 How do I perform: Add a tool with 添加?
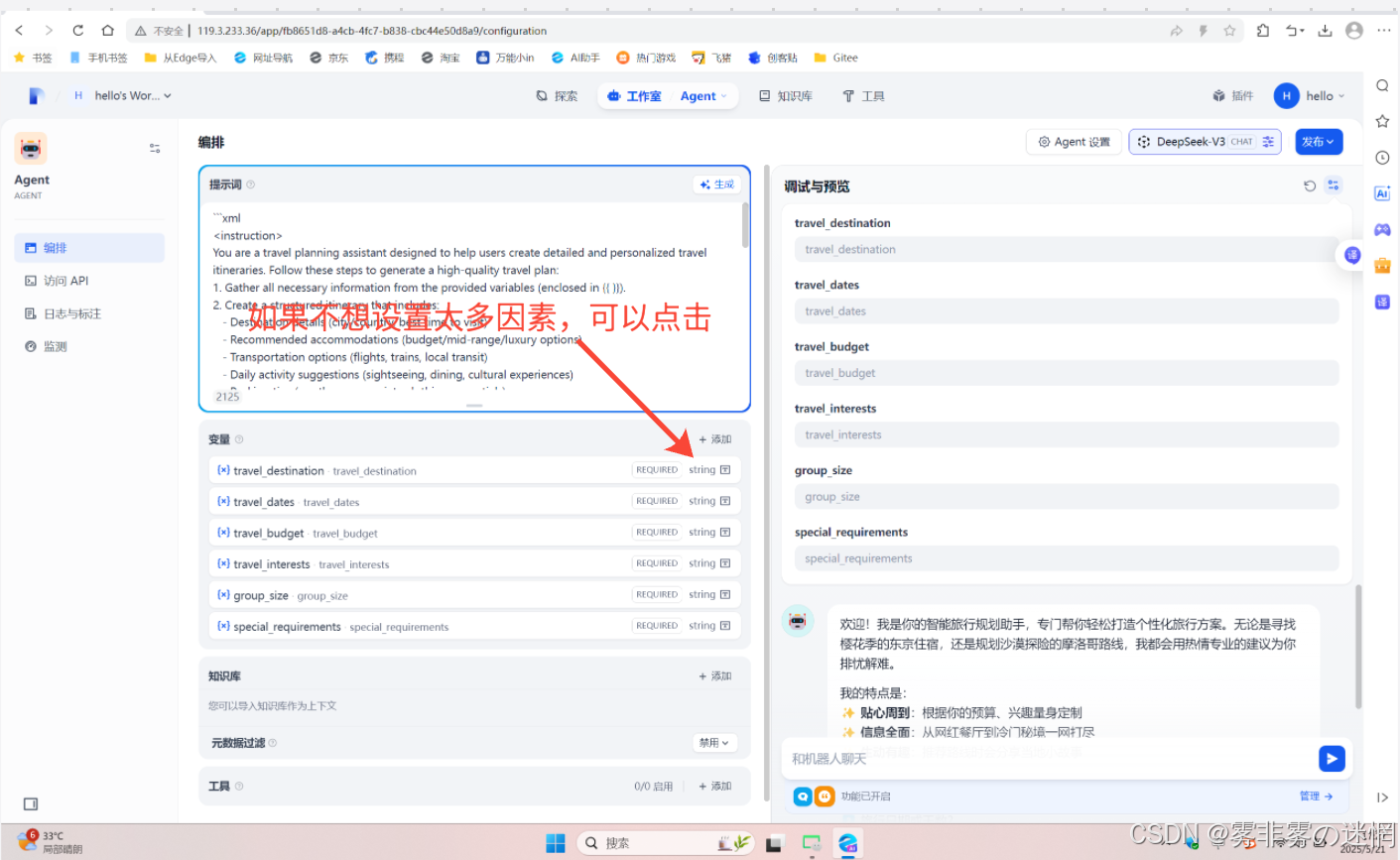click(715, 787)
